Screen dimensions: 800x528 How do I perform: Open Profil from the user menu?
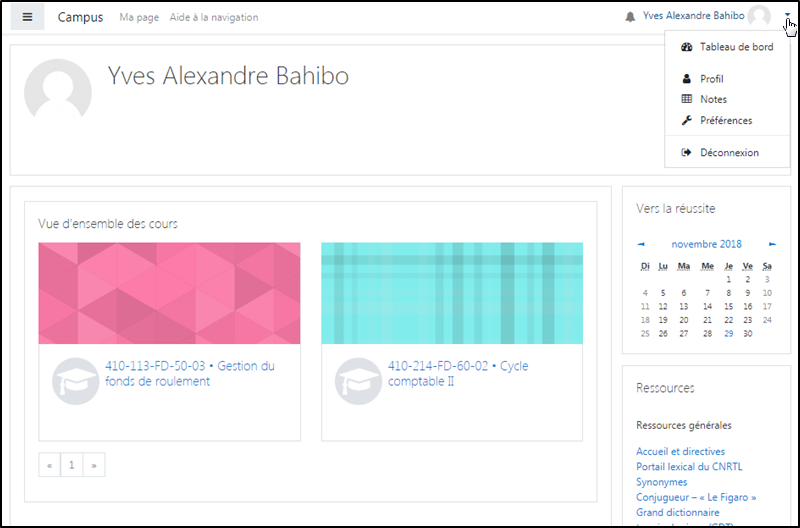click(711, 79)
